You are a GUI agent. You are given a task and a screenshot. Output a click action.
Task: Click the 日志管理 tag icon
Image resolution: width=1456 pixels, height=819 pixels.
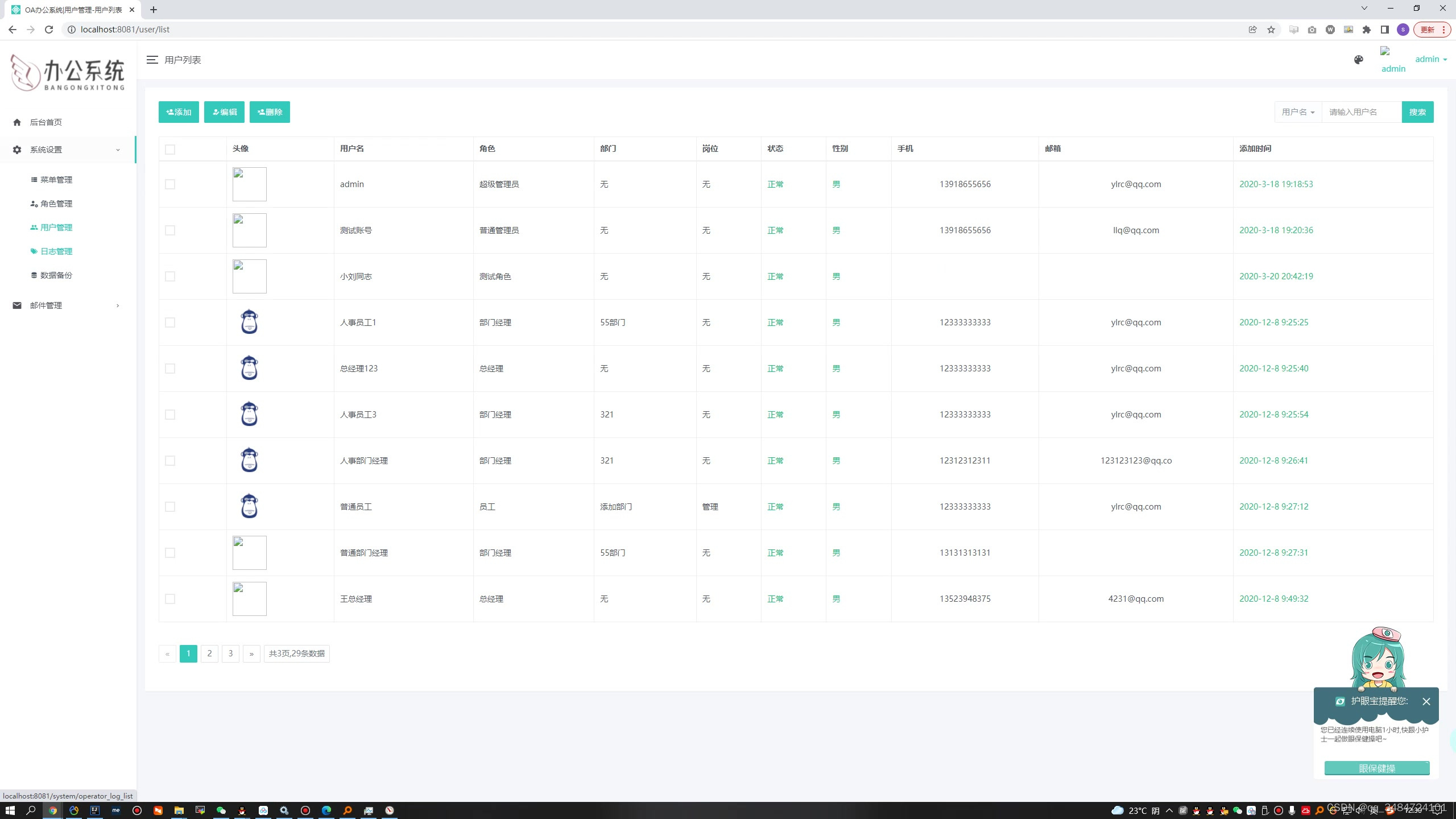[33, 251]
